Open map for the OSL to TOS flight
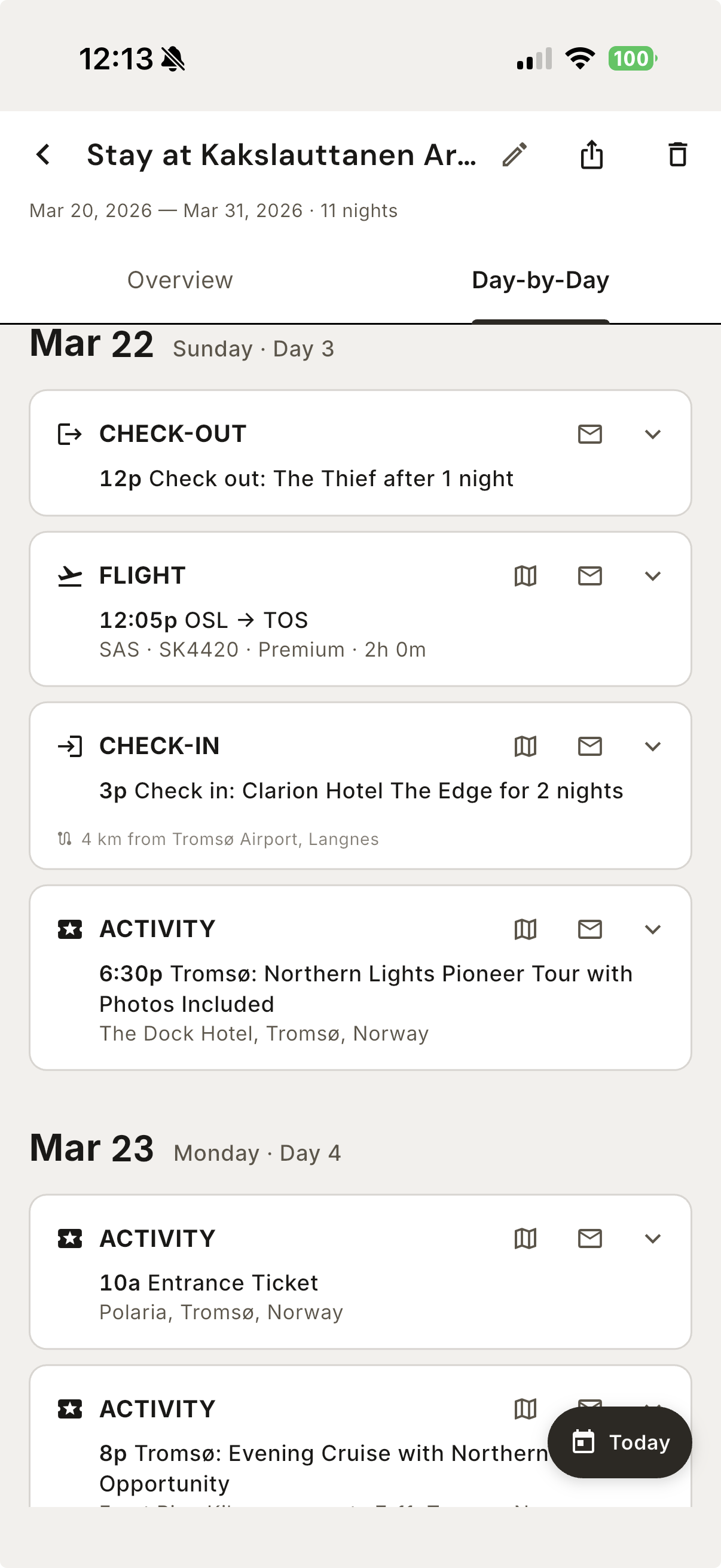 pyautogui.click(x=525, y=576)
